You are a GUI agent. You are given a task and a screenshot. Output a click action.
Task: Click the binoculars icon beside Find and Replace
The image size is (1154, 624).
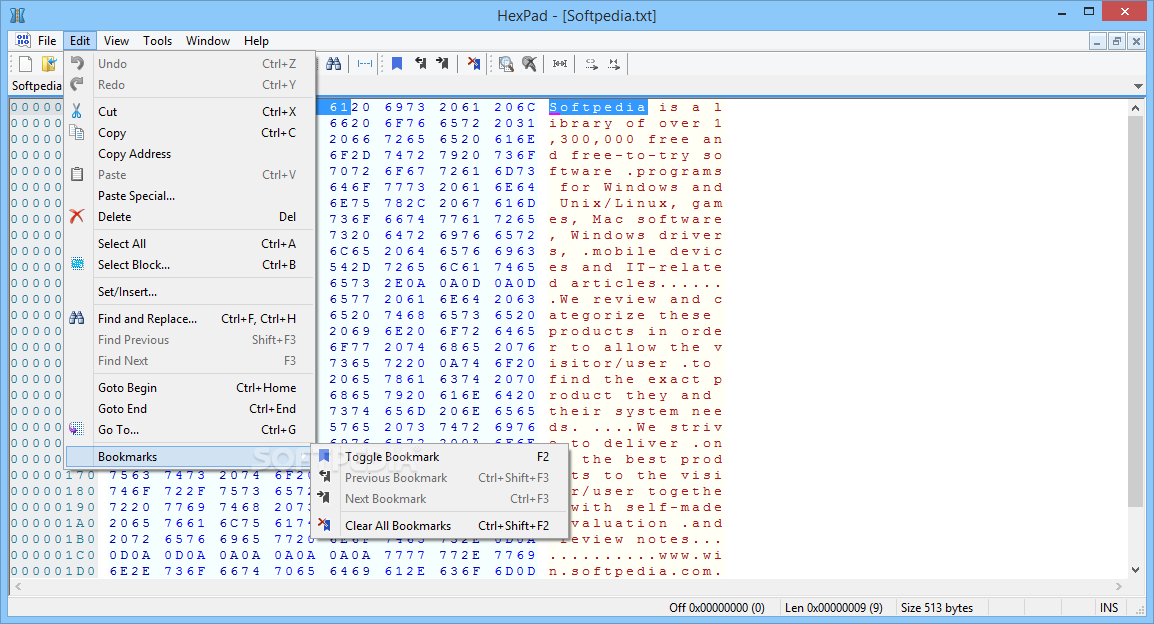tap(77, 318)
